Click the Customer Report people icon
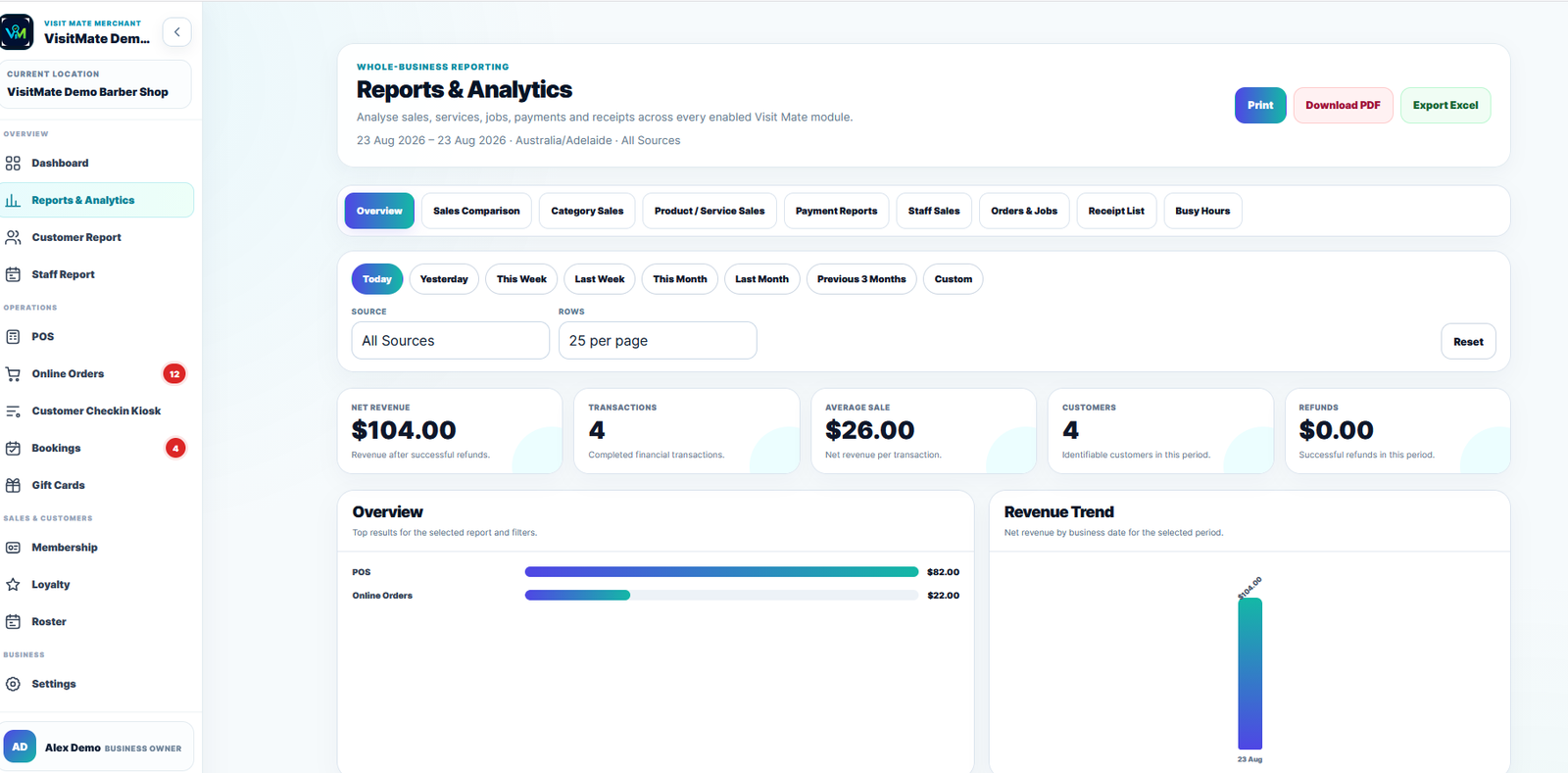This screenshot has width=1568, height=773. coord(13,237)
